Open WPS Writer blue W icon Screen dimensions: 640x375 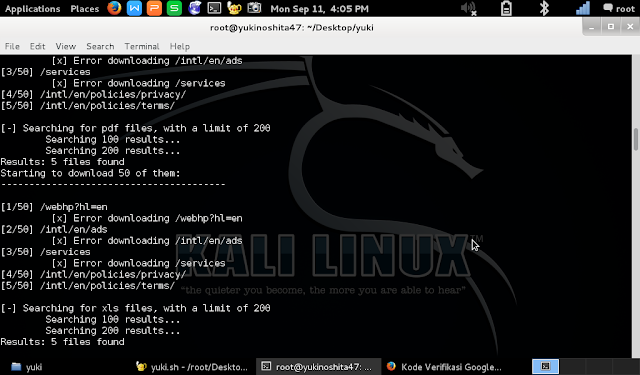tap(134, 8)
